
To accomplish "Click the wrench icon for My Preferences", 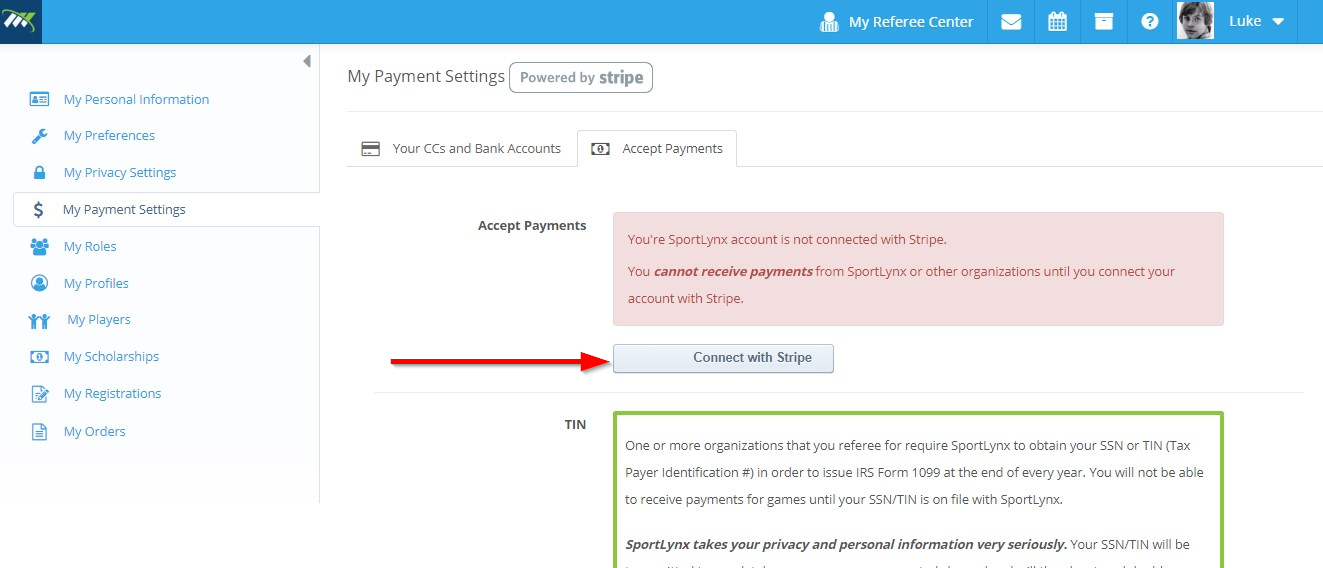I will pyautogui.click(x=39, y=136).
